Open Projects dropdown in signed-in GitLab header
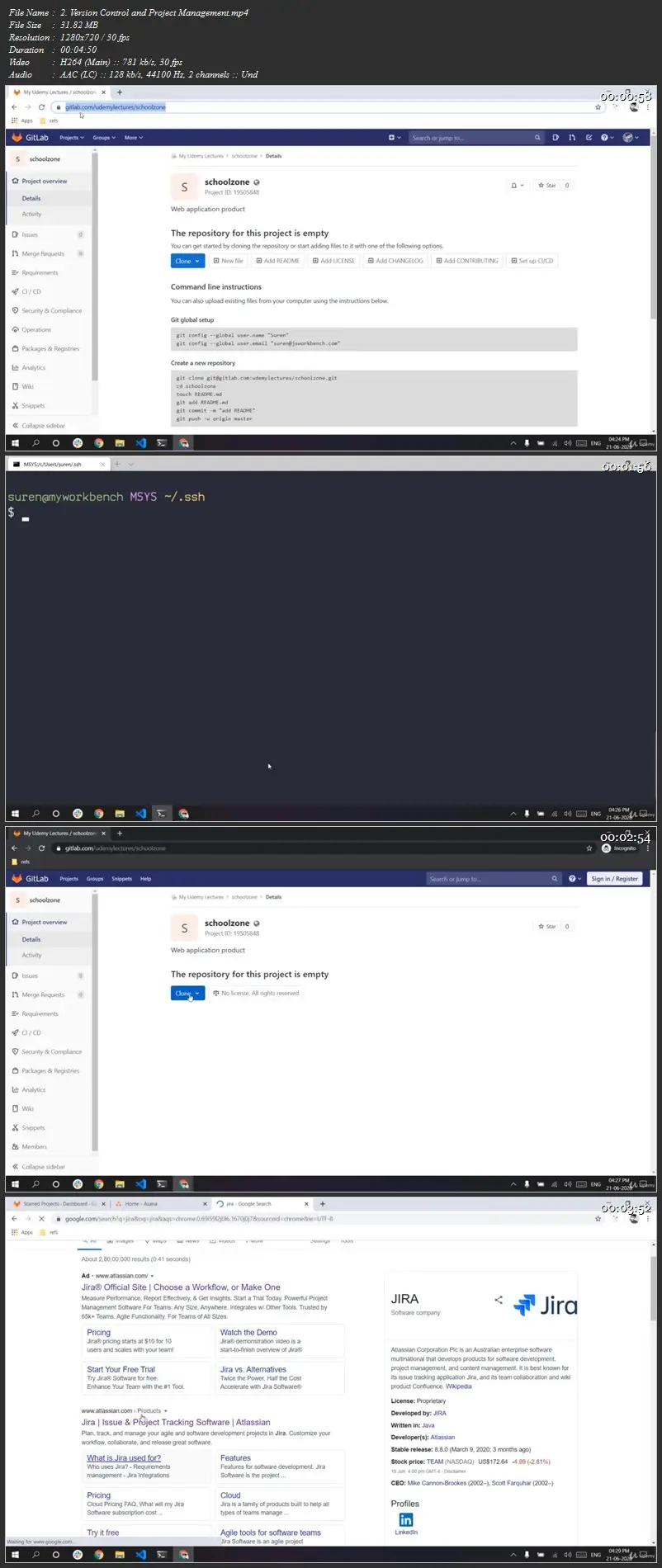662x1568 pixels. pos(71,138)
